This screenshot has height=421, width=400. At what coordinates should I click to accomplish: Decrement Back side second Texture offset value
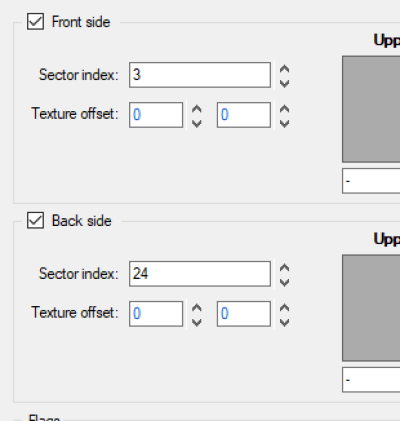click(x=284, y=321)
